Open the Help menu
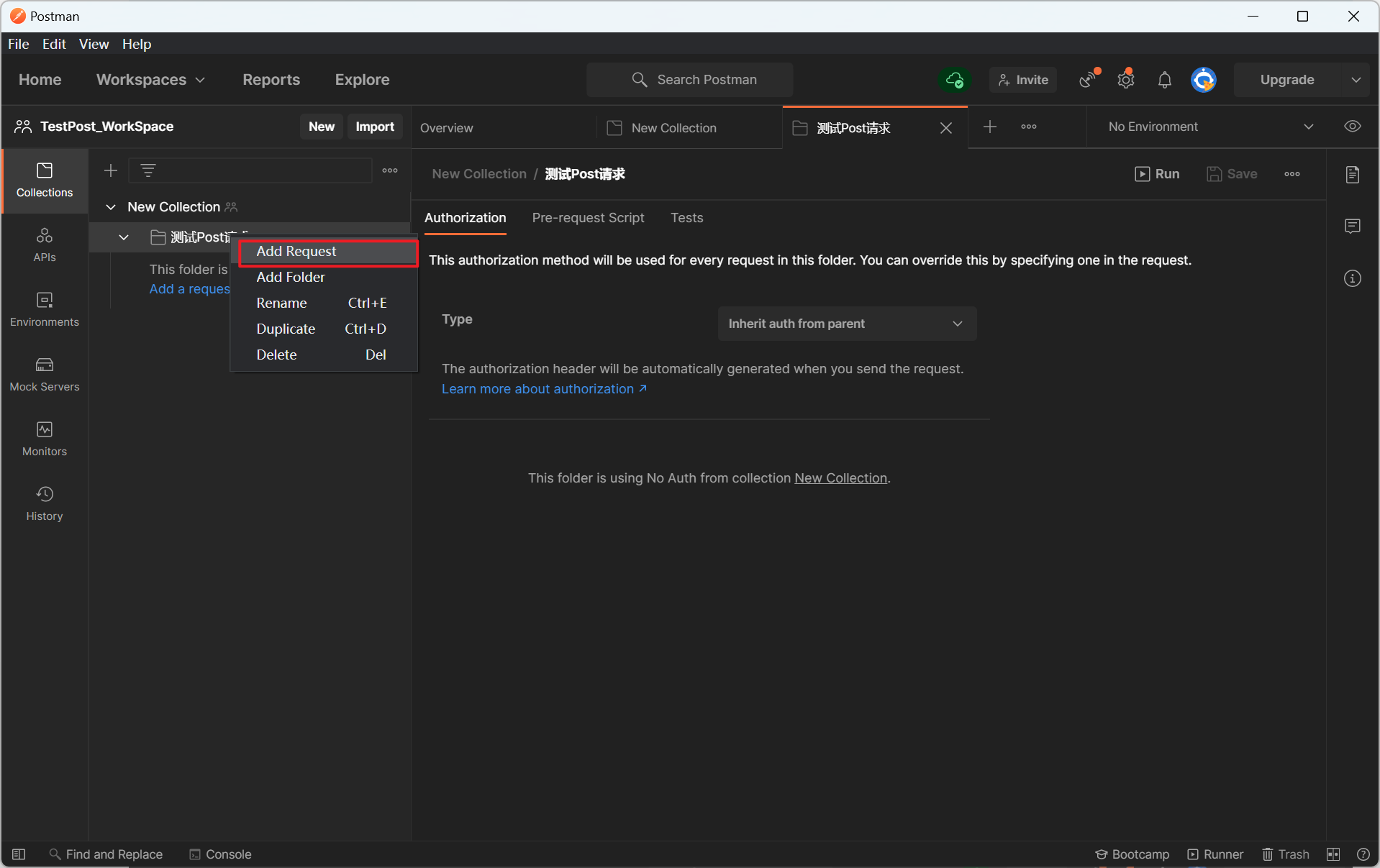The image size is (1380, 868). click(137, 44)
